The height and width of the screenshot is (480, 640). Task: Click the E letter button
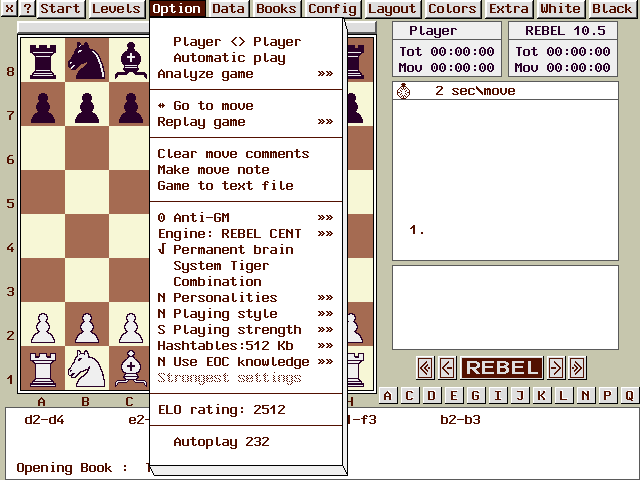pos(453,396)
